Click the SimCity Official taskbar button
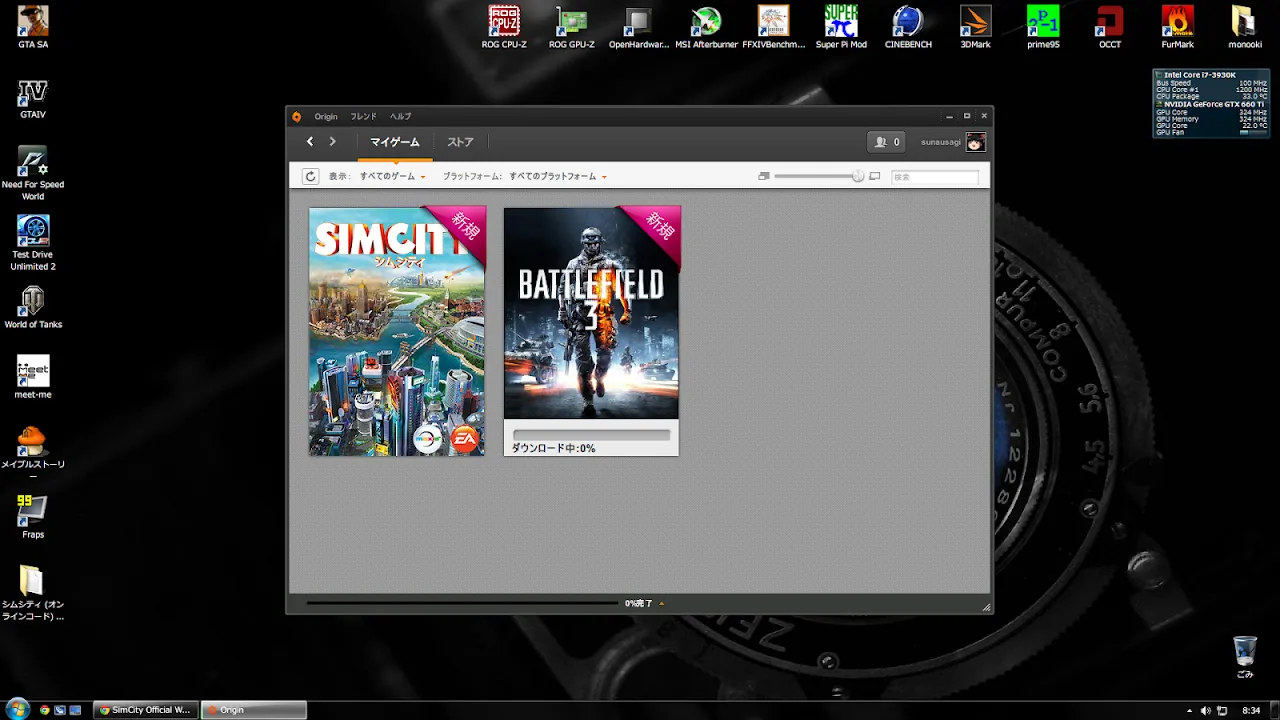1280x720 pixels. (146, 710)
